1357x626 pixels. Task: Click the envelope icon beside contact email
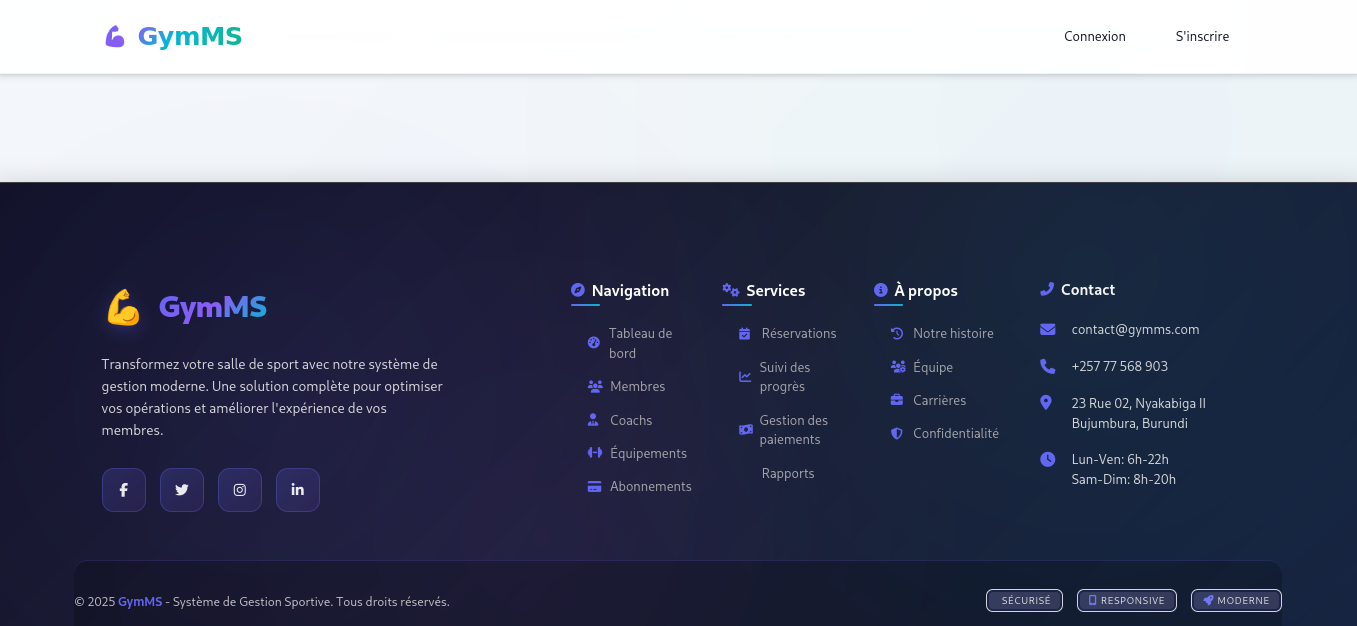(1047, 329)
